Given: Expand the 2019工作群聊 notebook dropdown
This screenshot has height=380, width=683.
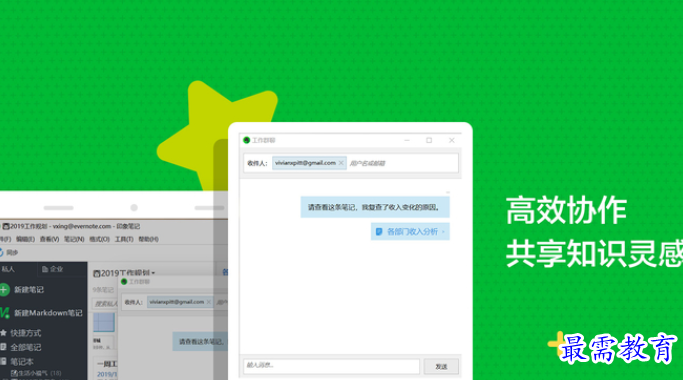Looking at the screenshot, I should [x=153, y=273].
